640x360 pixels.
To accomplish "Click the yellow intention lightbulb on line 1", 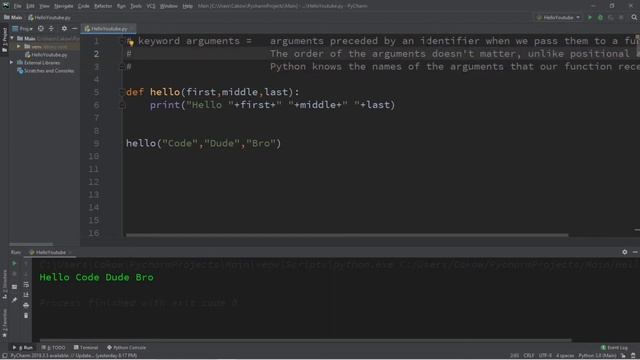I will click(131, 43).
